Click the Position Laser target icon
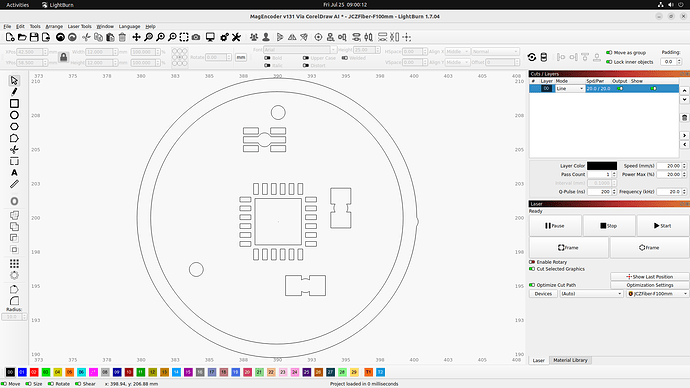Screen dimensions: 690x388 [318, 37]
